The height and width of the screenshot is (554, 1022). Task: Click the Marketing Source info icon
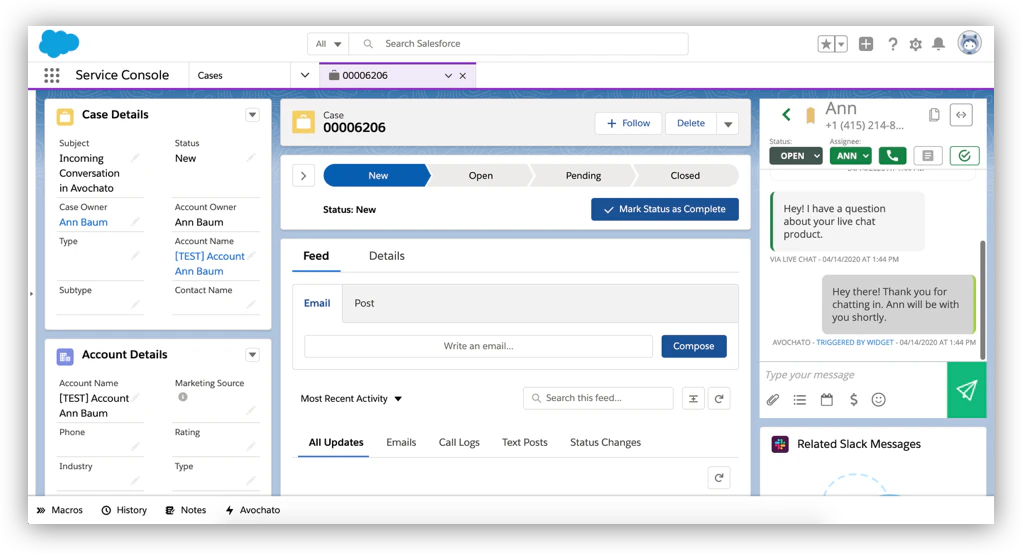[x=183, y=397]
